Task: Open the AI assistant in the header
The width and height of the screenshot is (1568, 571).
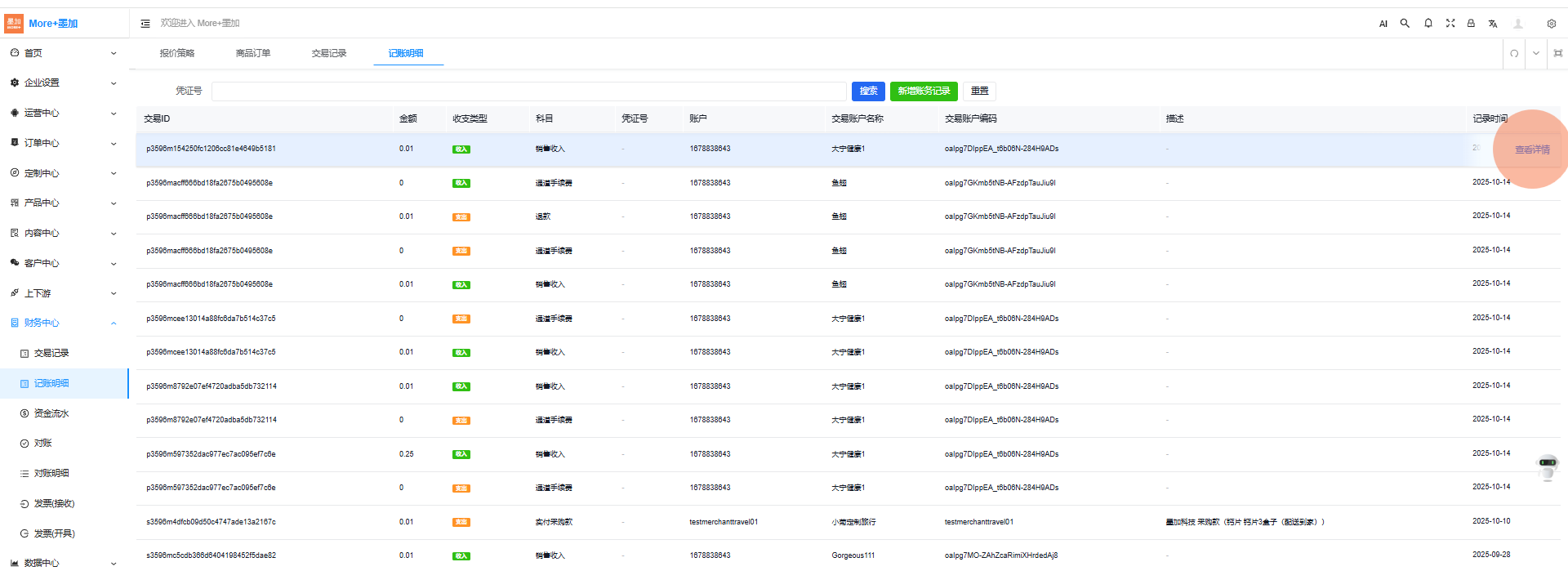Action: pos(1383,24)
